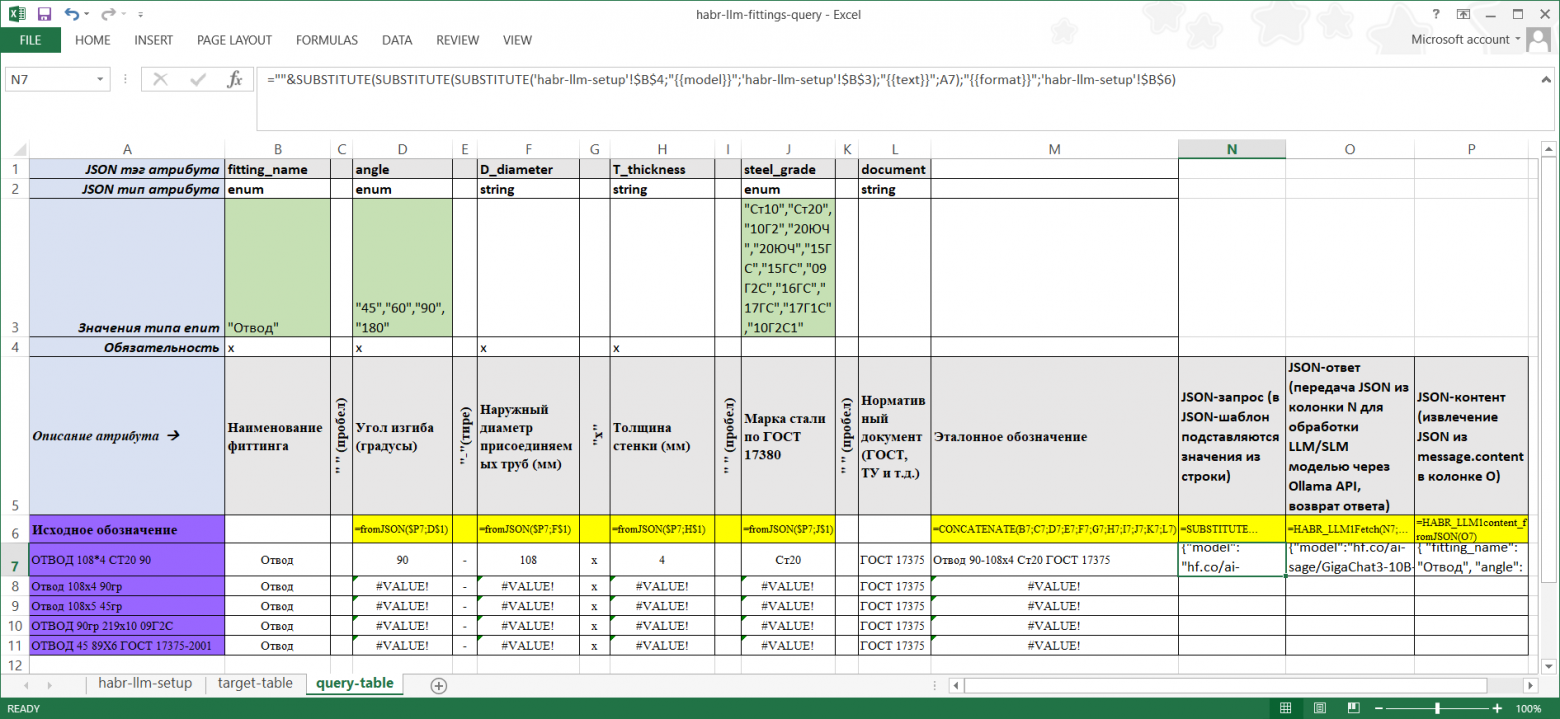Click the Help question mark icon

1437,14
